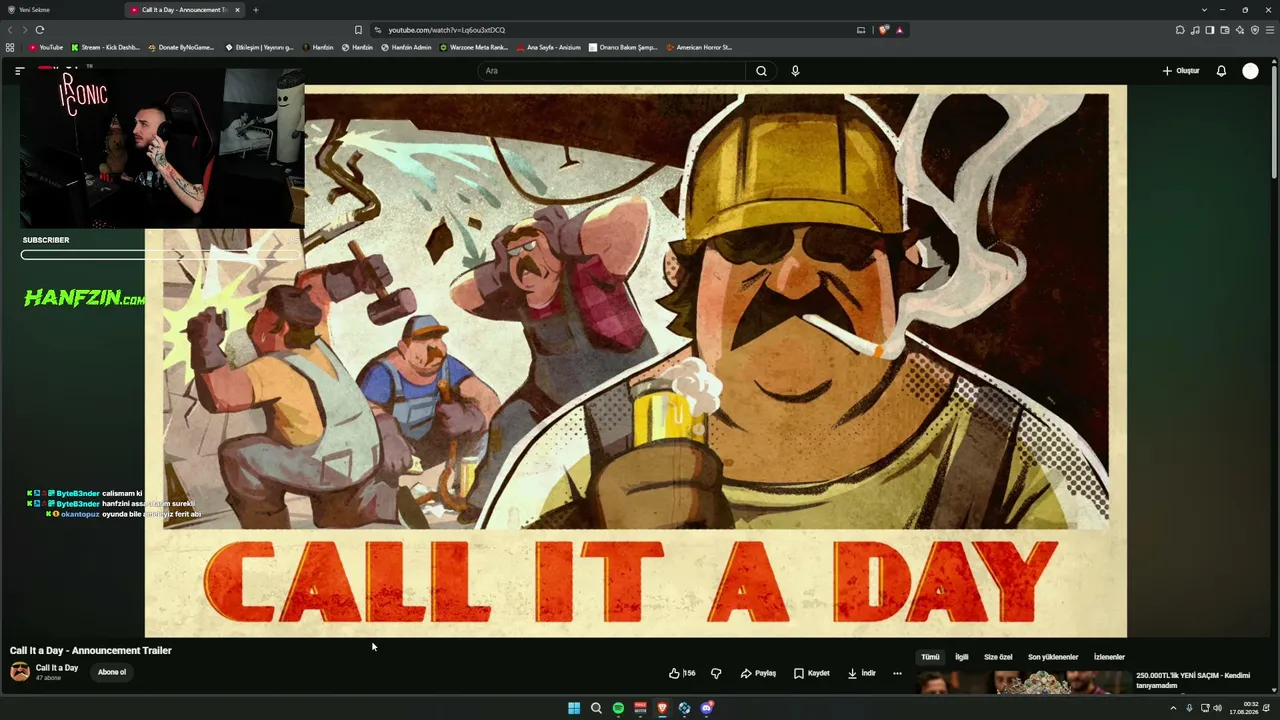Select the Size özel filter chip
1280x720 pixels.
[x=998, y=657]
